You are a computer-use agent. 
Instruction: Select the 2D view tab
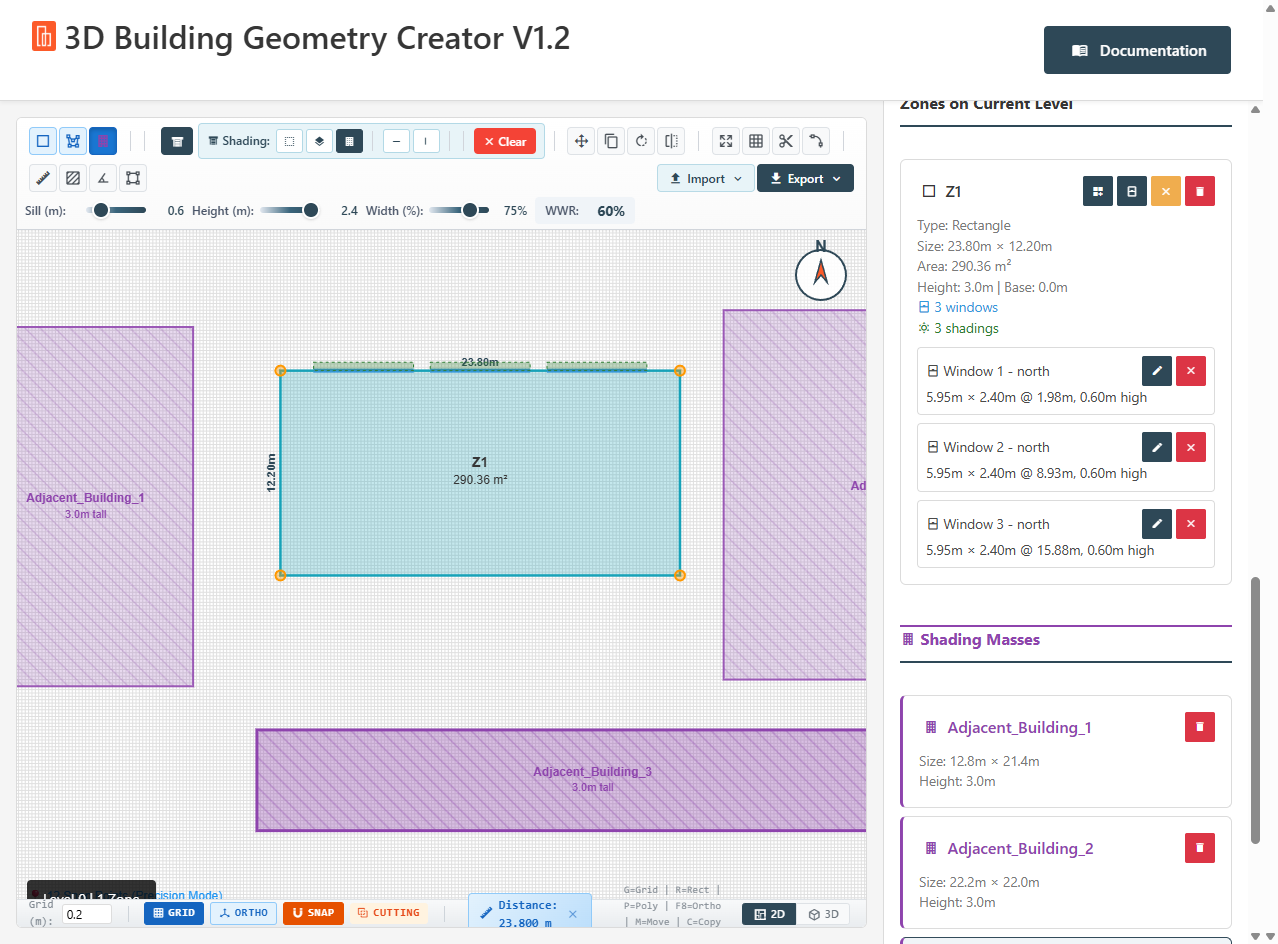pyautogui.click(x=769, y=914)
